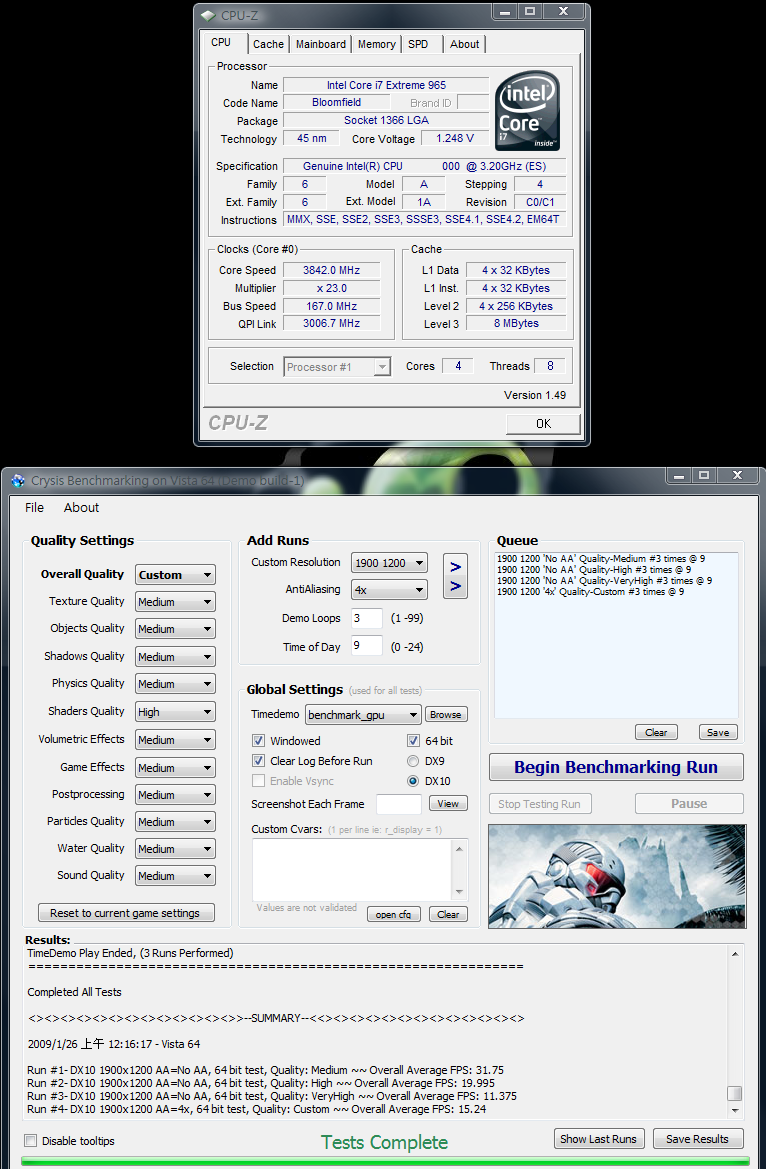766x1169 pixels.
Task: Expand the Custom Resolution dropdown
Action: pyautogui.click(x=389, y=563)
